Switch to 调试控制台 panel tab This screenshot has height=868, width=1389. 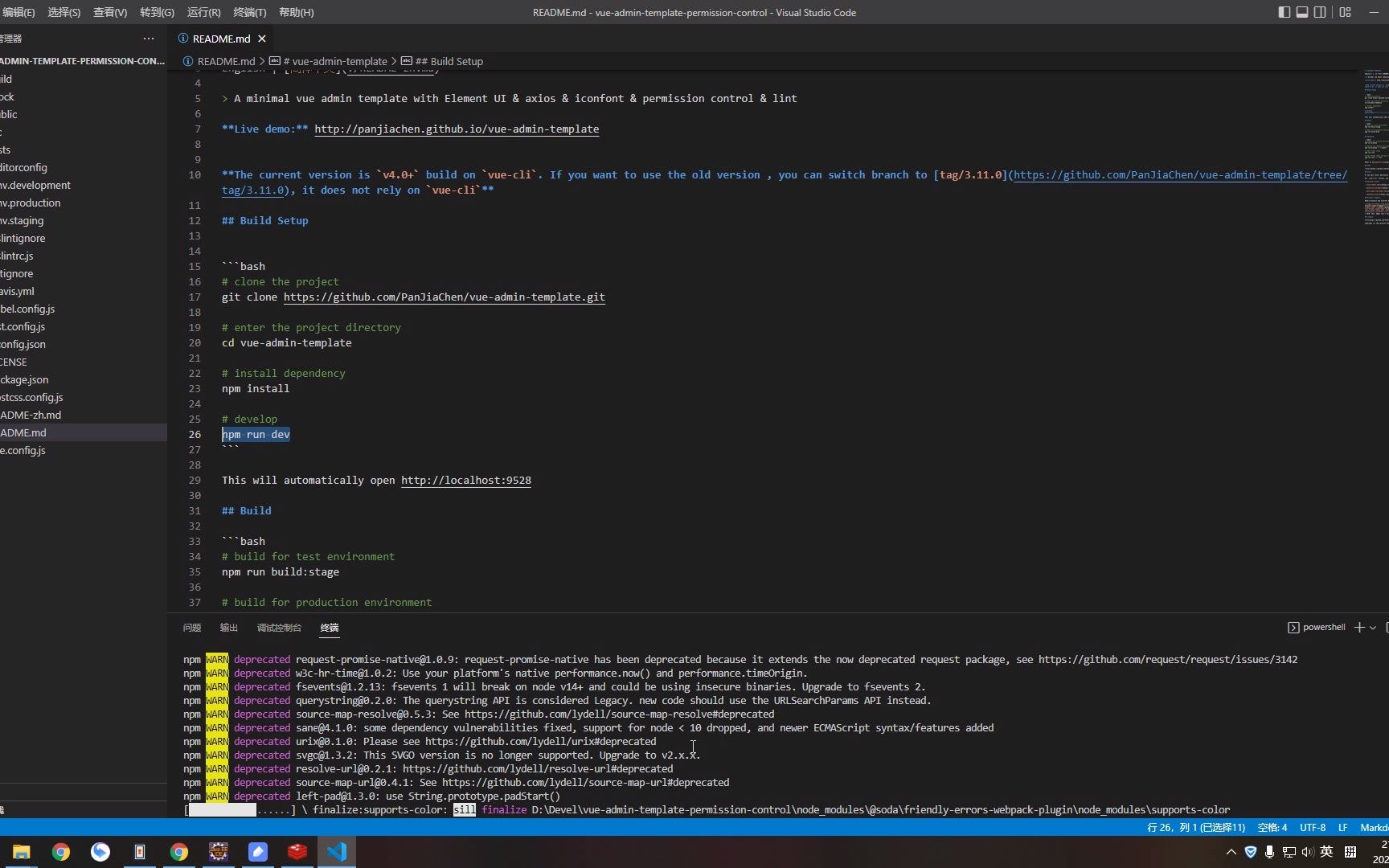279,628
